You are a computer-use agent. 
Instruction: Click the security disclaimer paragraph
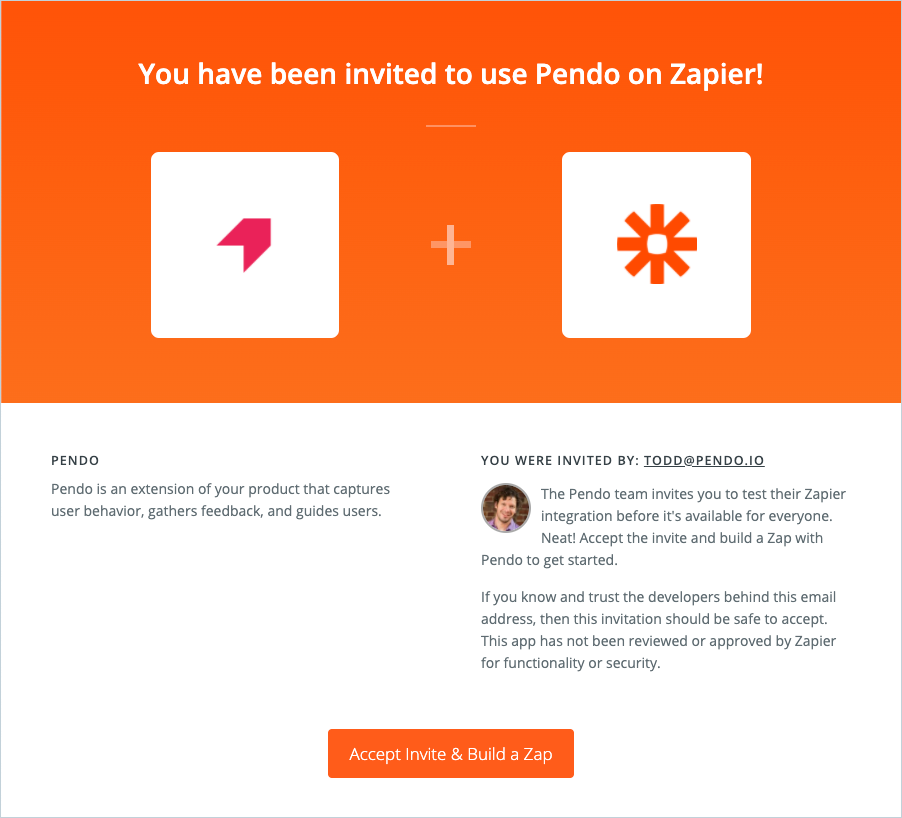click(658, 630)
